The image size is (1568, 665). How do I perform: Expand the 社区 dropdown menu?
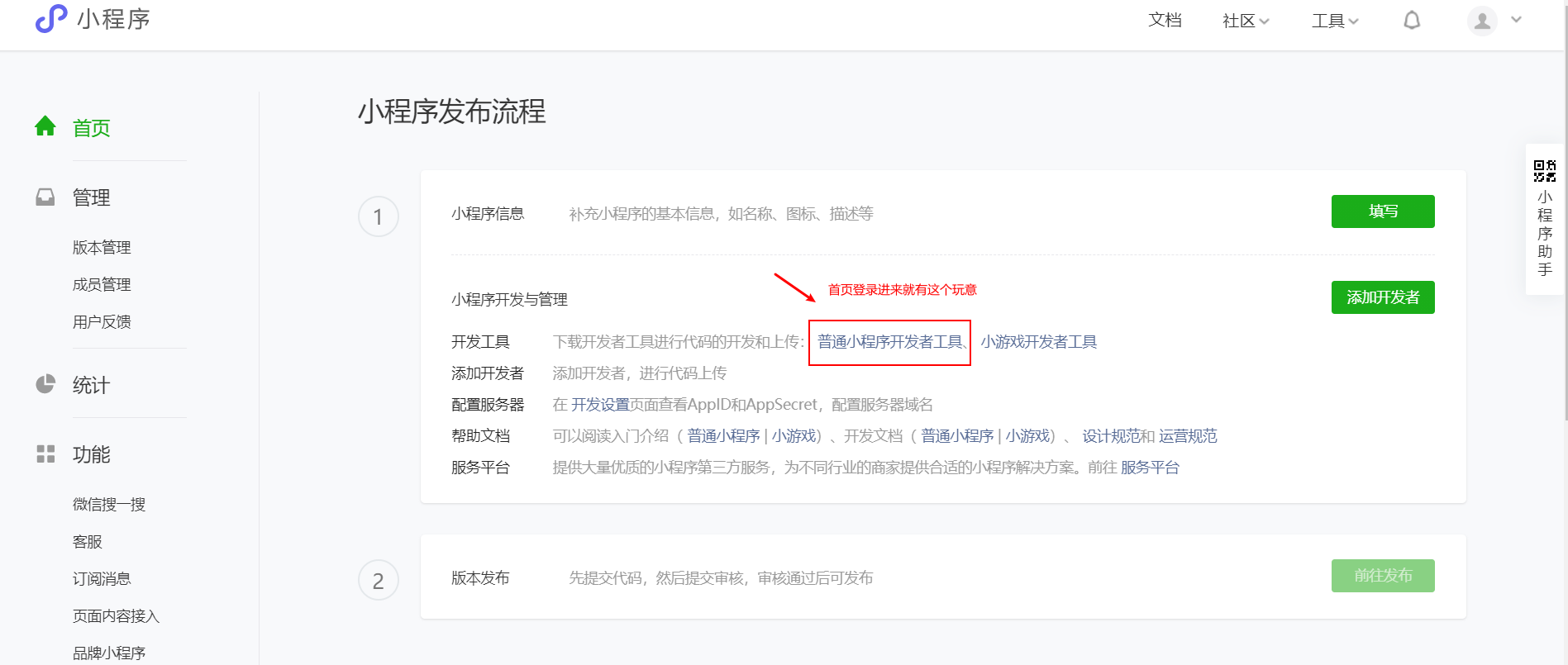pos(1246,21)
